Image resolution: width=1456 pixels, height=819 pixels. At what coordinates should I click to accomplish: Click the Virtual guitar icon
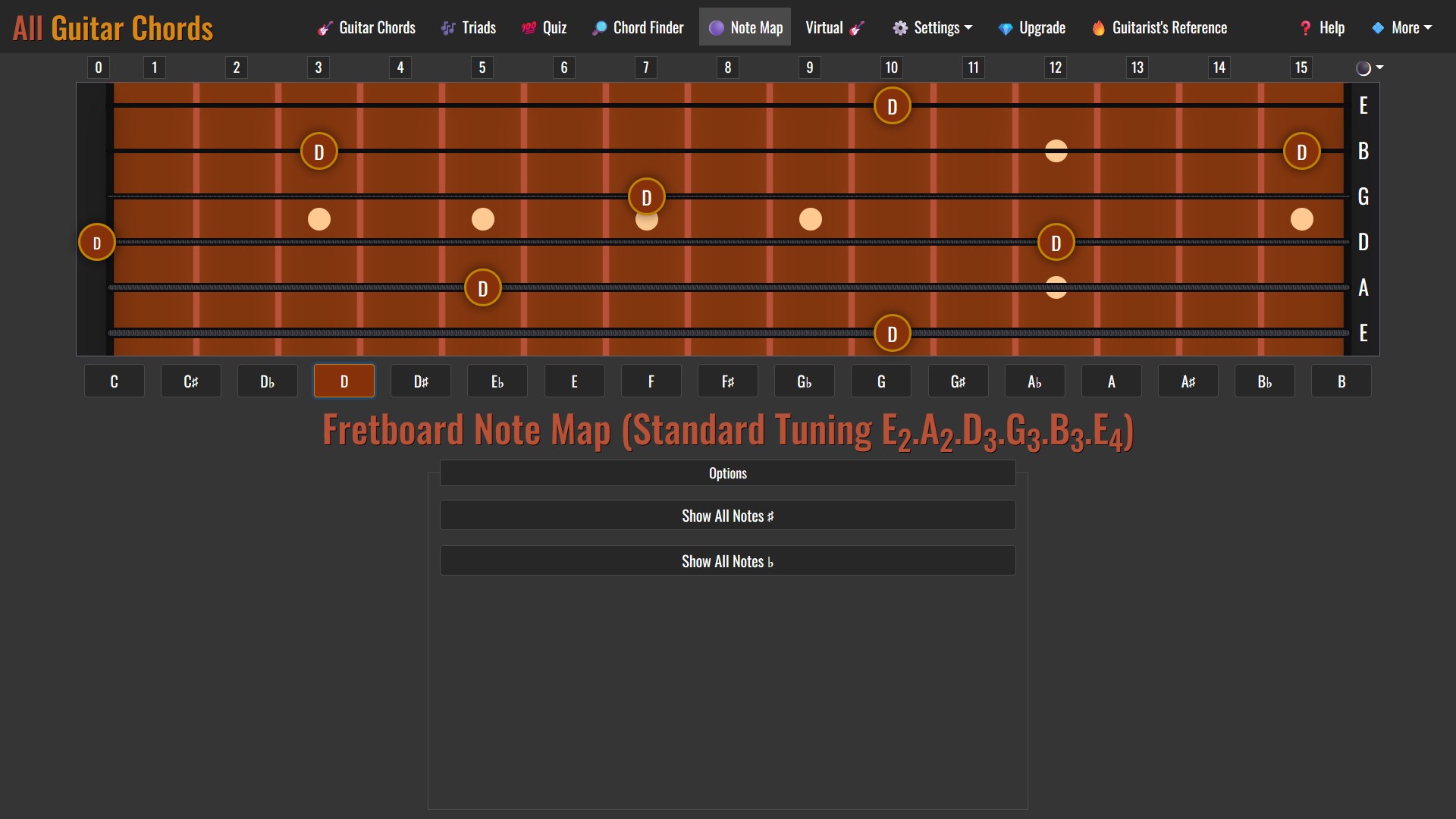(857, 29)
